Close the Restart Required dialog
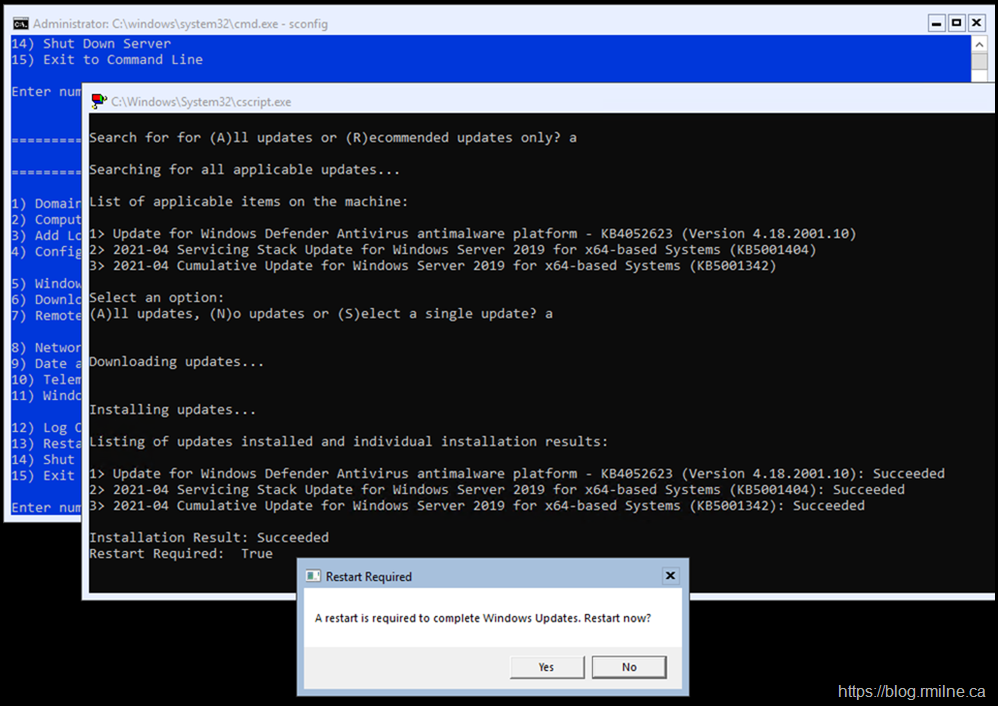This screenshot has height=706, width=998. [670, 576]
